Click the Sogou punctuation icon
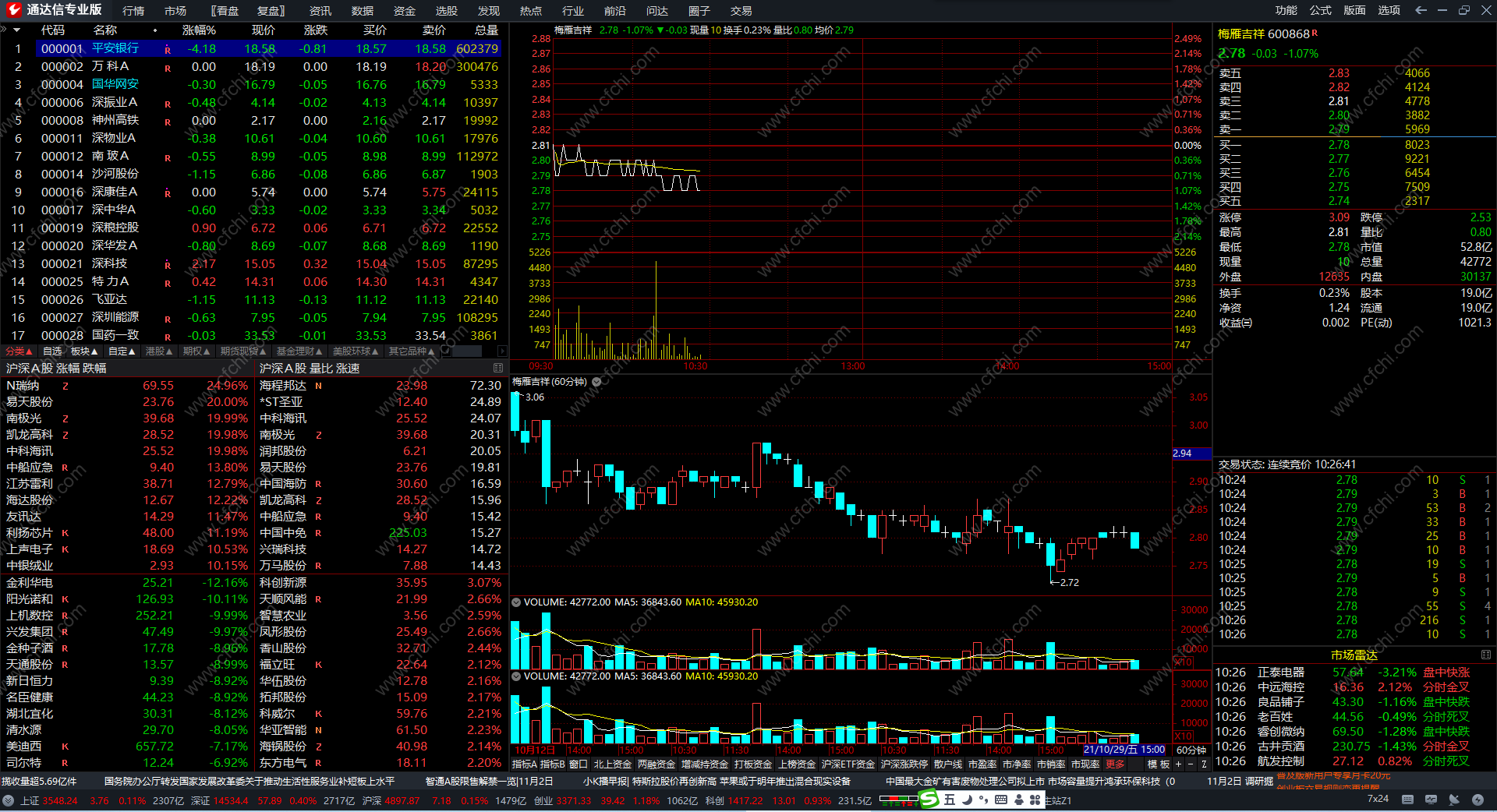This screenshot has height=812, width=1497. (x=984, y=800)
